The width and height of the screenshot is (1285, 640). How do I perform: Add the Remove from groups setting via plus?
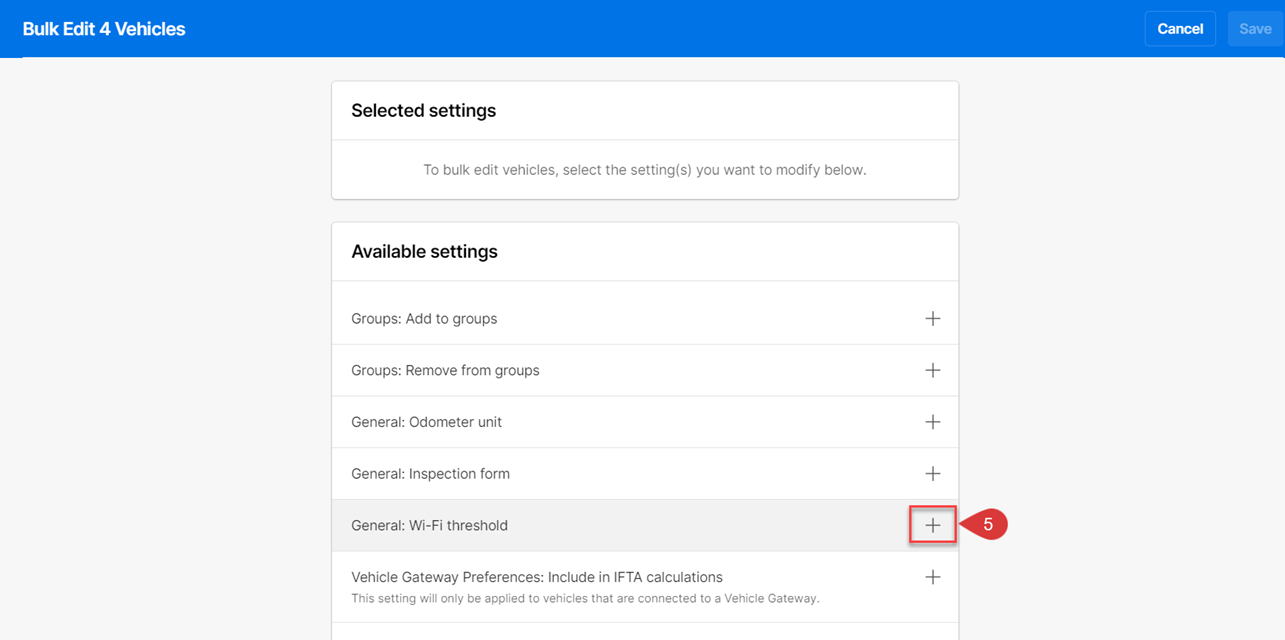[932, 370]
